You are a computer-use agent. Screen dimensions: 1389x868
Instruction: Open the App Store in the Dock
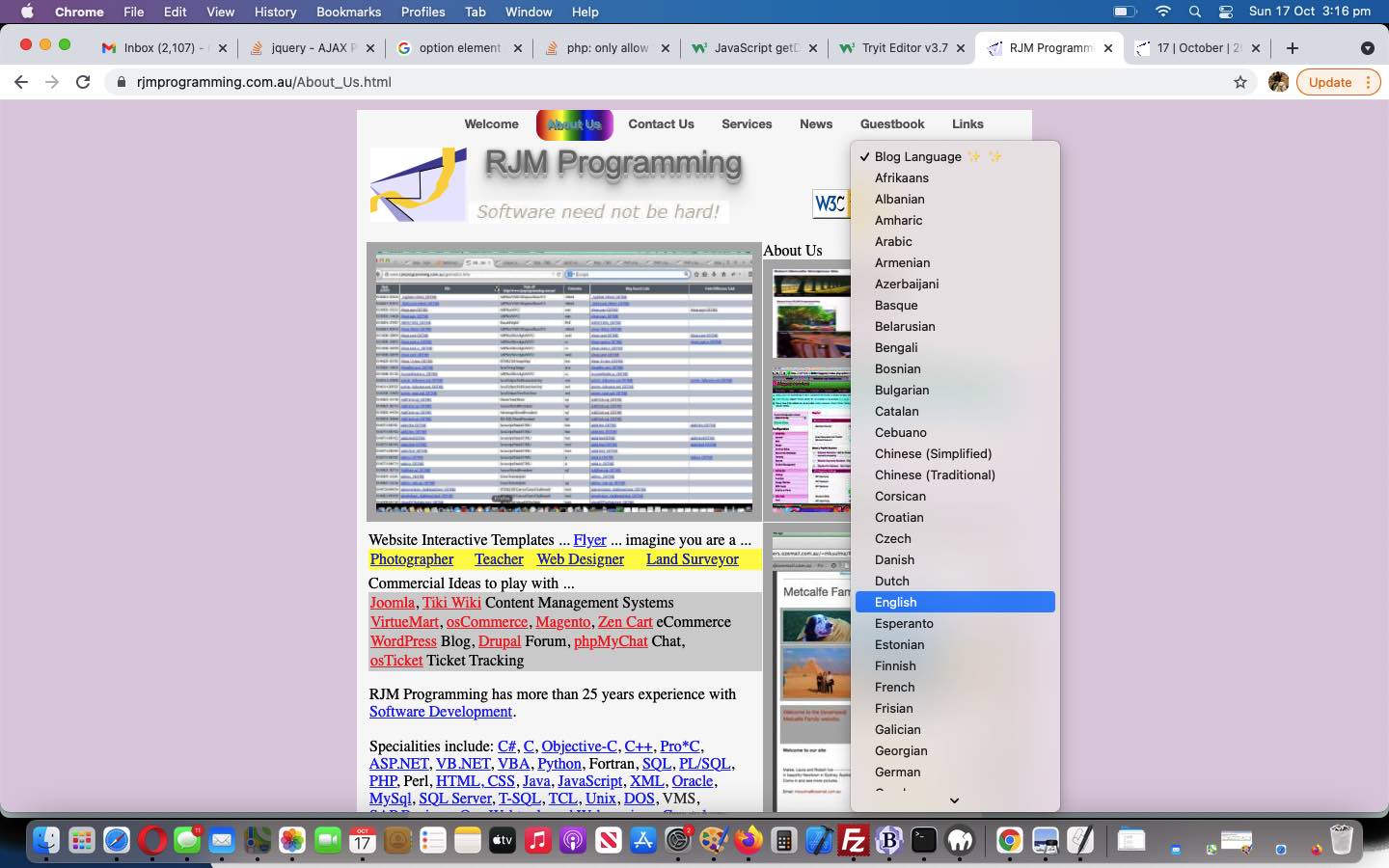tap(642, 841)
